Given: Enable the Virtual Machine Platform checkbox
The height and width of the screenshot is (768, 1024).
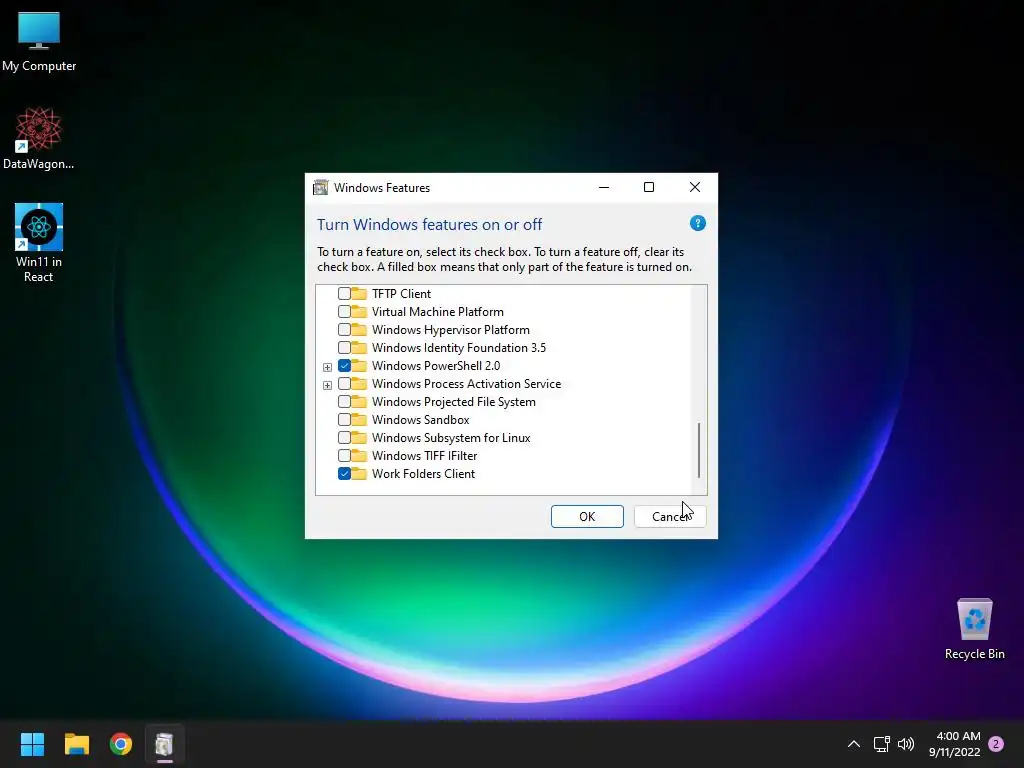Looking at the screenshot, I should (x=344, y=312).
